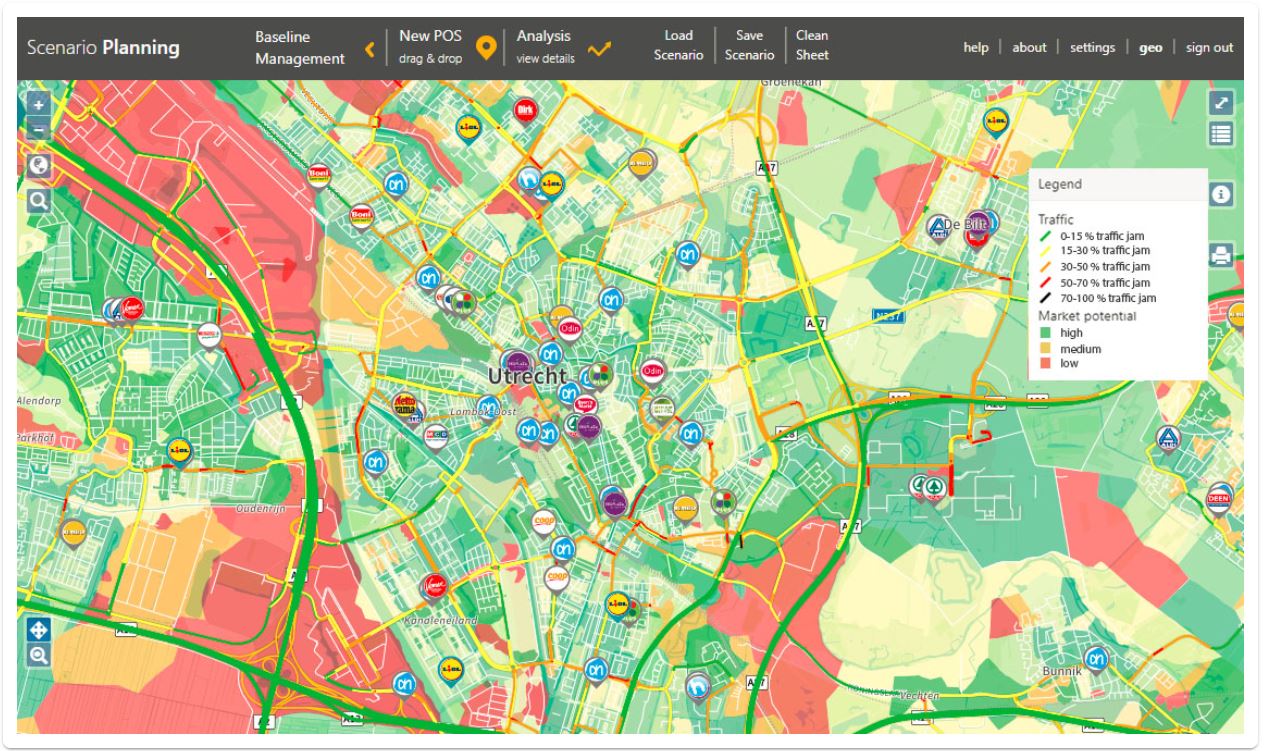The width and height of the screenshot is (1264, 751).
Task: Open Analysis view details
Action: (546, 47)
